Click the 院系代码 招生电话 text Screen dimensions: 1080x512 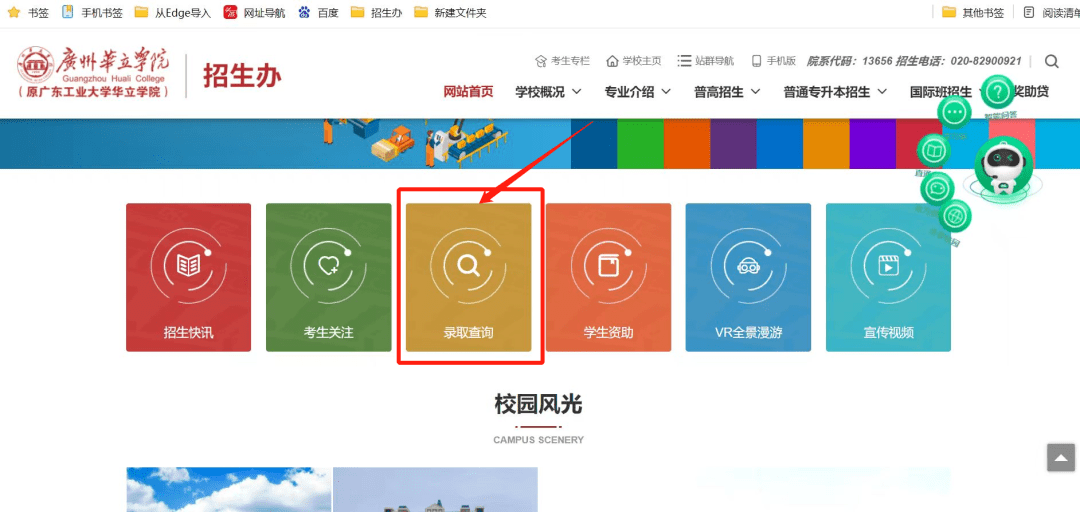pos(913,61)
